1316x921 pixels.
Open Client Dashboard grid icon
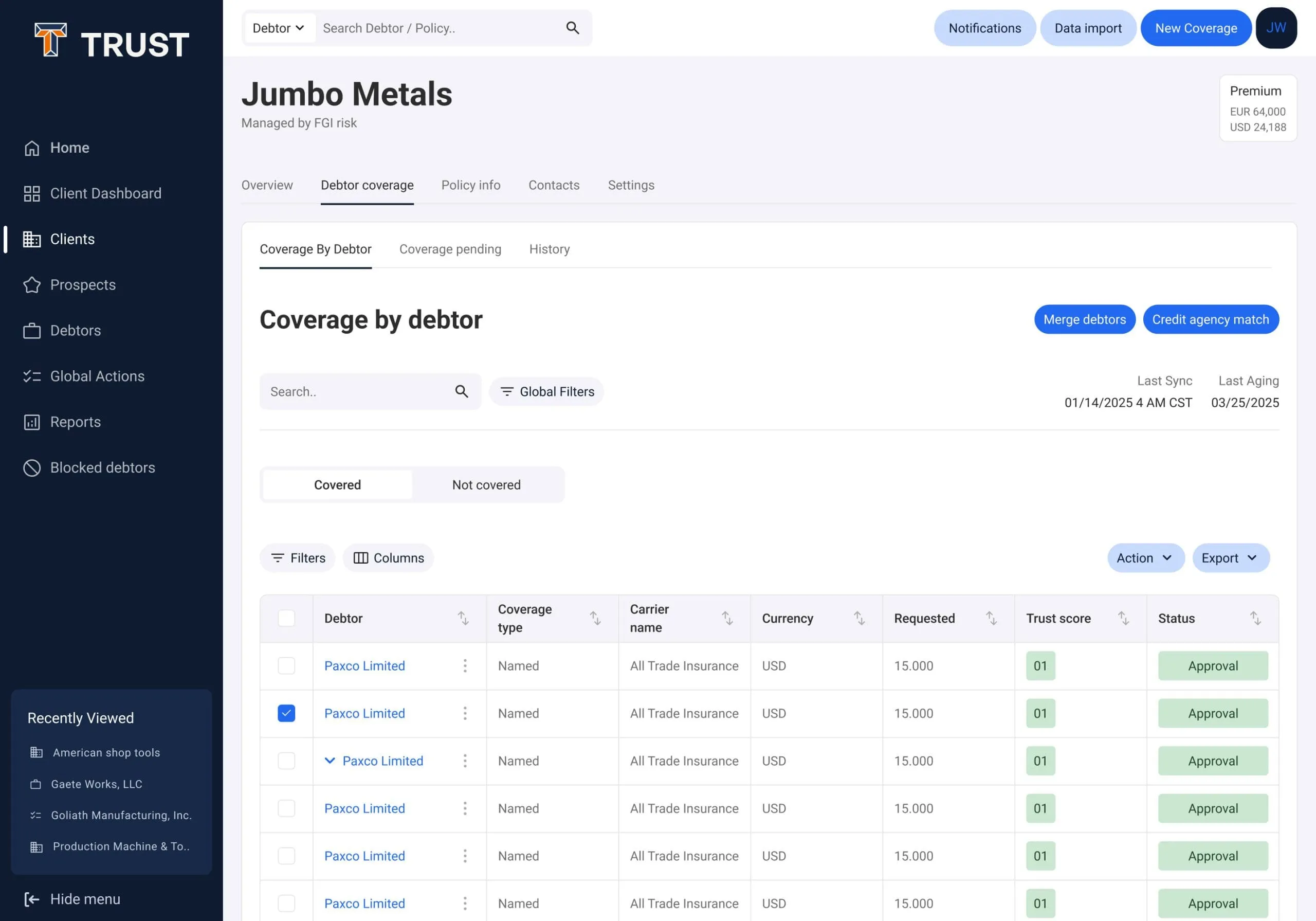pyautogui.click(x=31, y=194)
